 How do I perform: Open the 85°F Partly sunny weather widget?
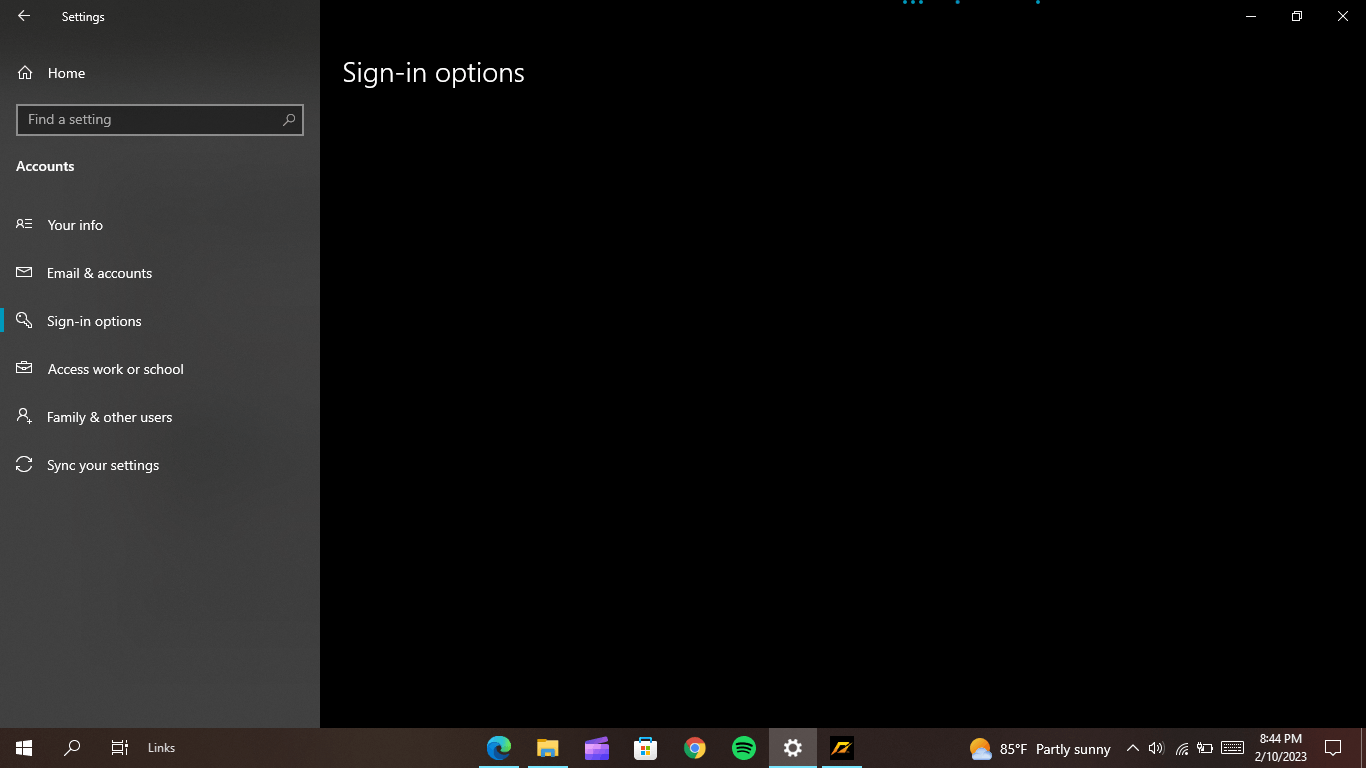[x=1040, y=749]
